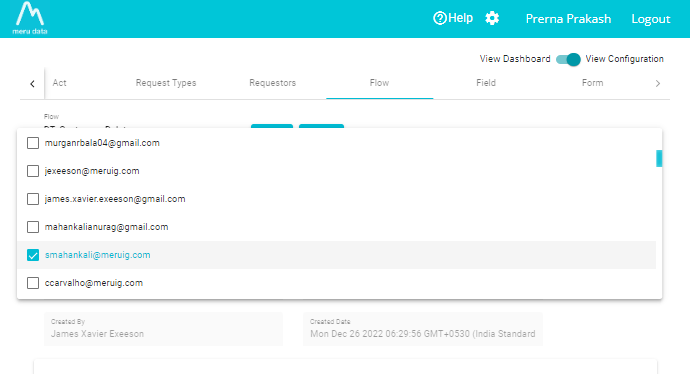Viewport: 690px width, 374px height.
Task: Switch to the Field tab
Action: (x=486, y=83)
